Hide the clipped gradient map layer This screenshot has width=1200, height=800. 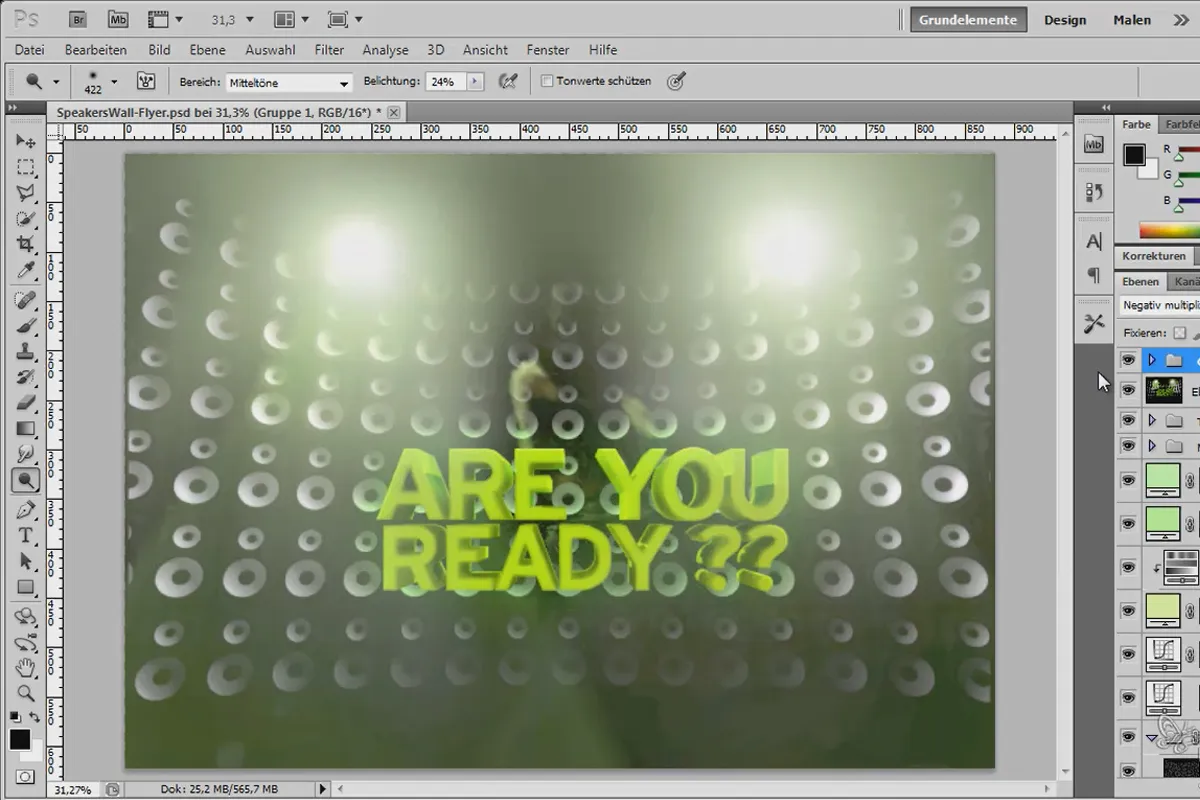[1129, 567]
